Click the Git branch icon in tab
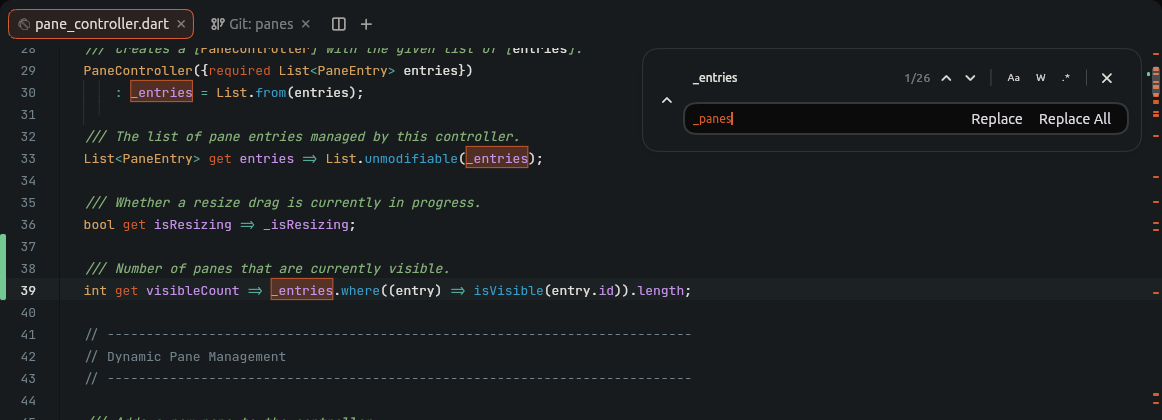This screenshot has width=1162, height=420. (x=217, y=24)
